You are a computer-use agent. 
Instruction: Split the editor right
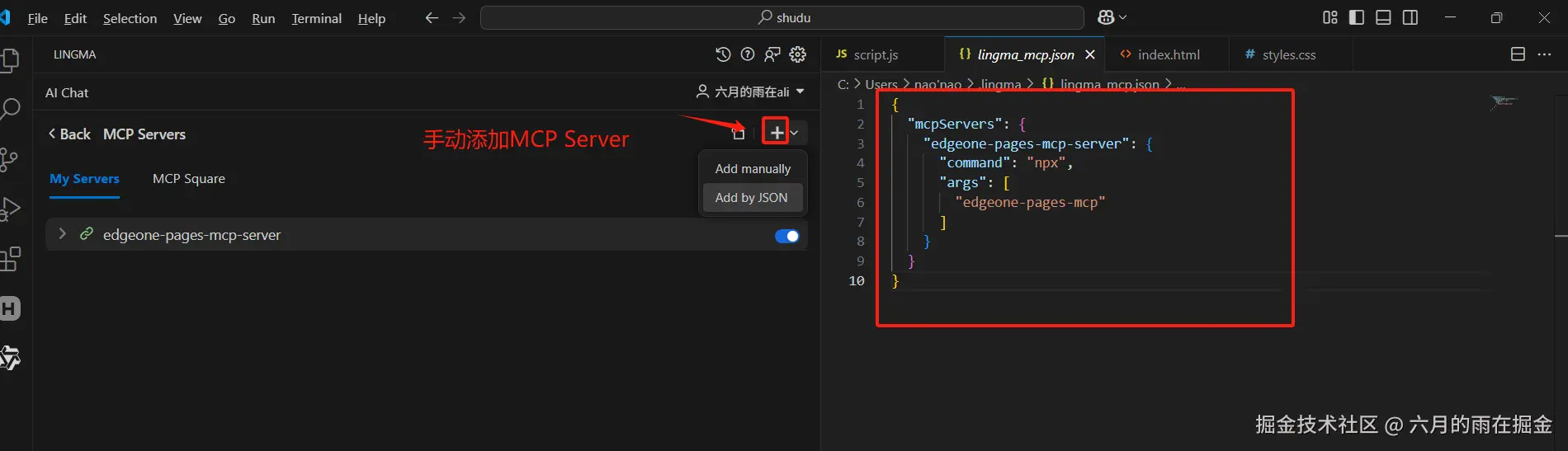(1518, 54)
